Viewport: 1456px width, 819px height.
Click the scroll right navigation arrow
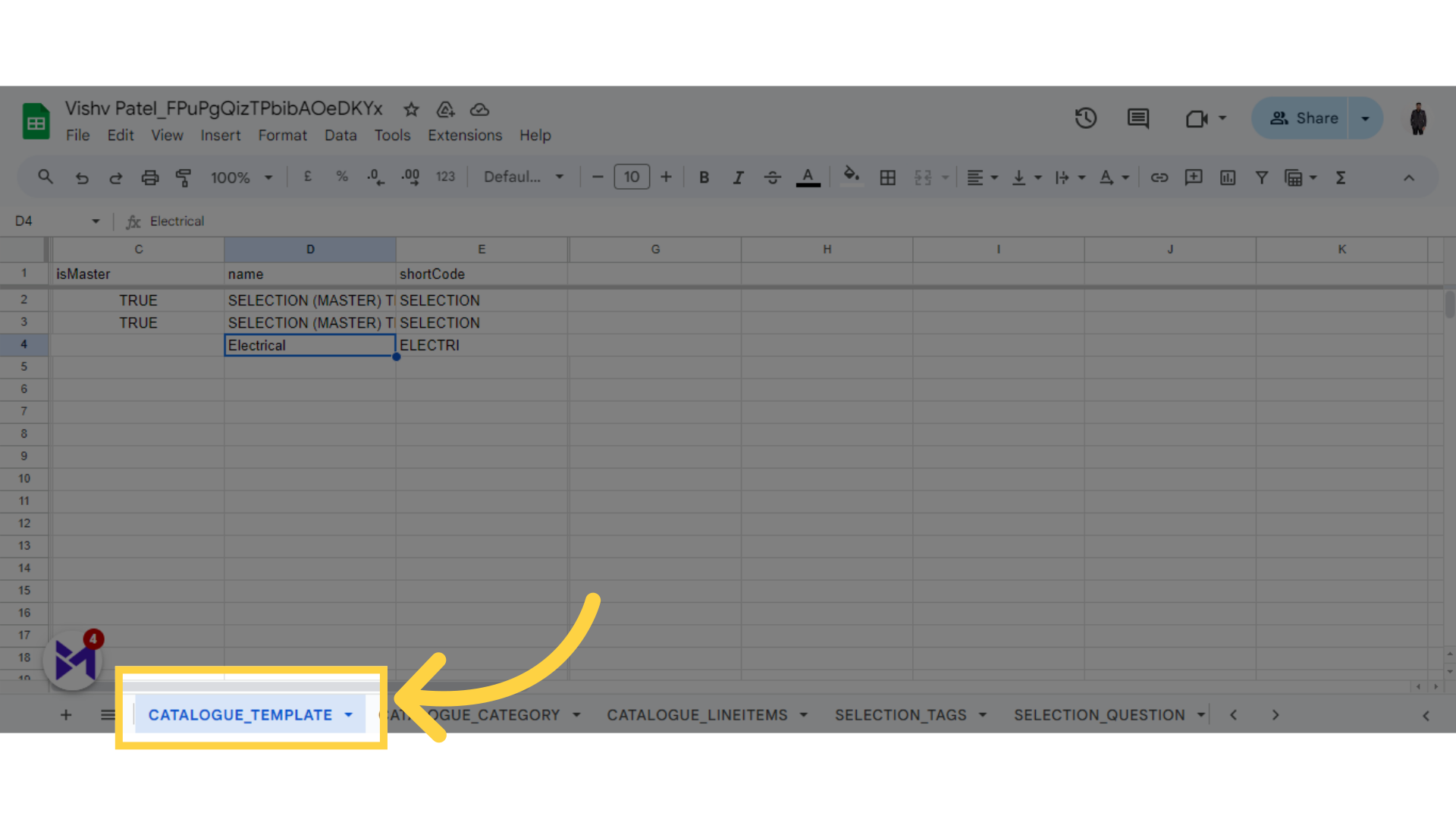tap(1276, 714)
